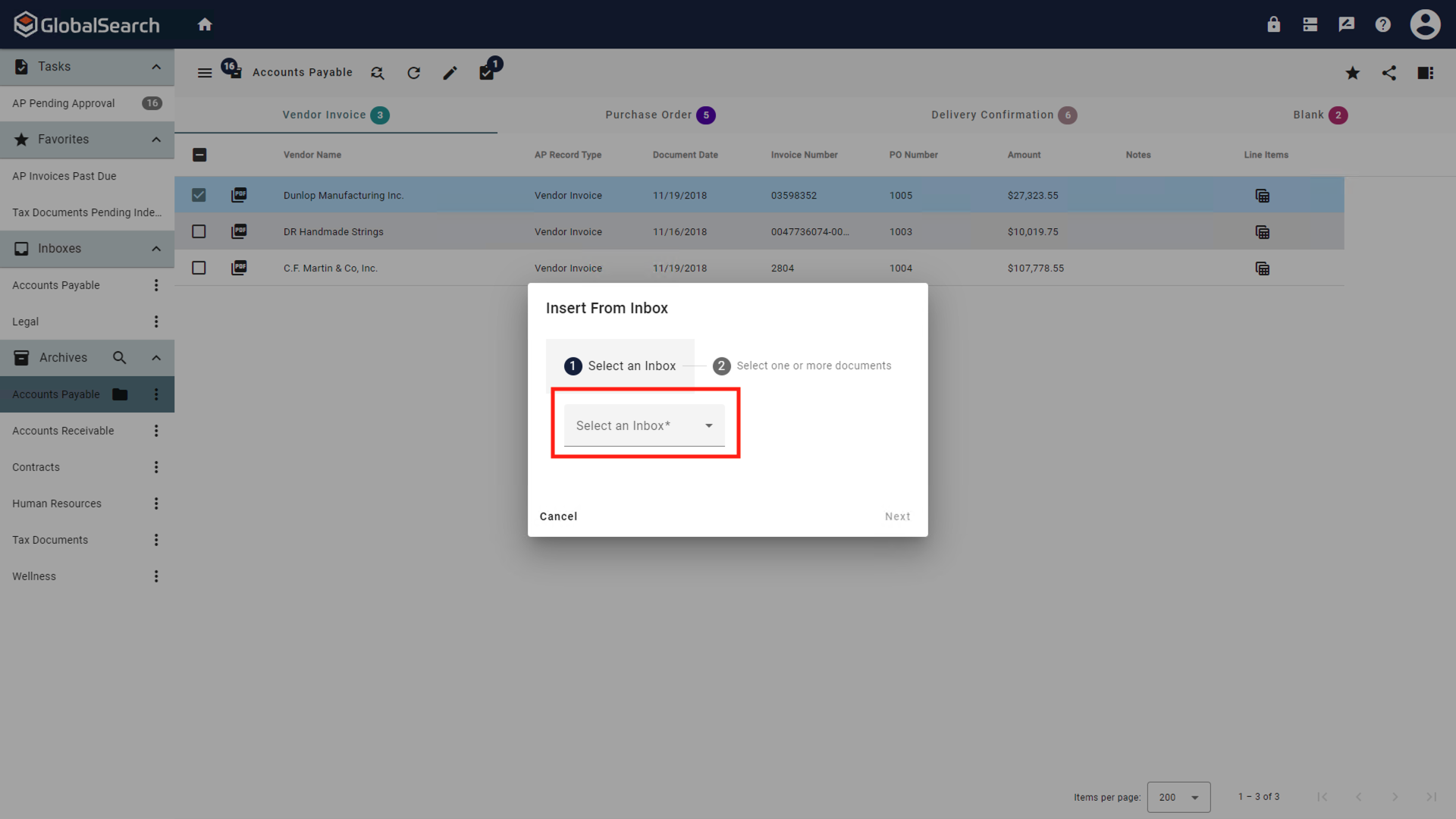The image size is (1456, 819).
Task: Open AP Pending Approval task
Action: 87,103
